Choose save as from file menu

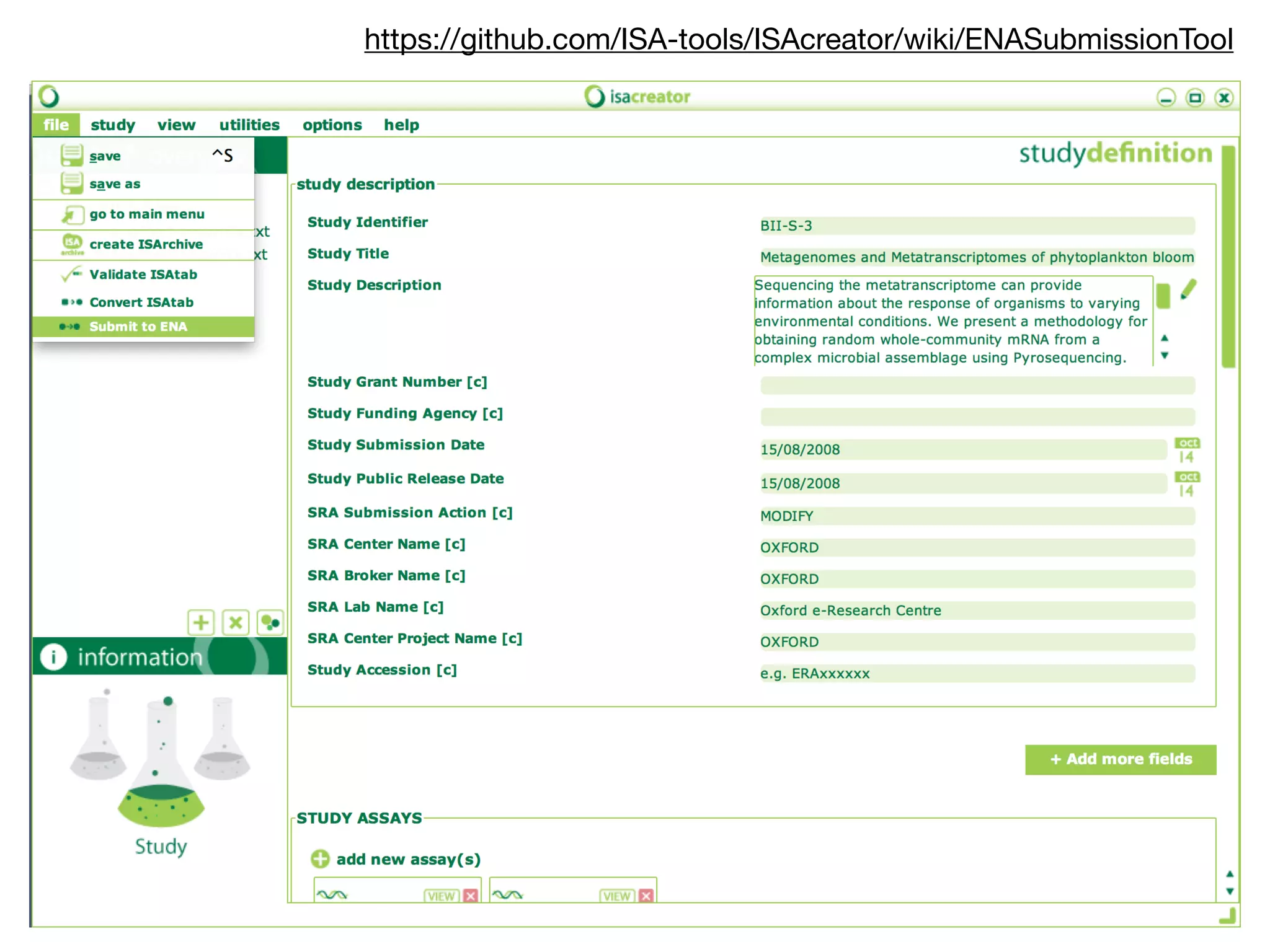pos(143,184)
